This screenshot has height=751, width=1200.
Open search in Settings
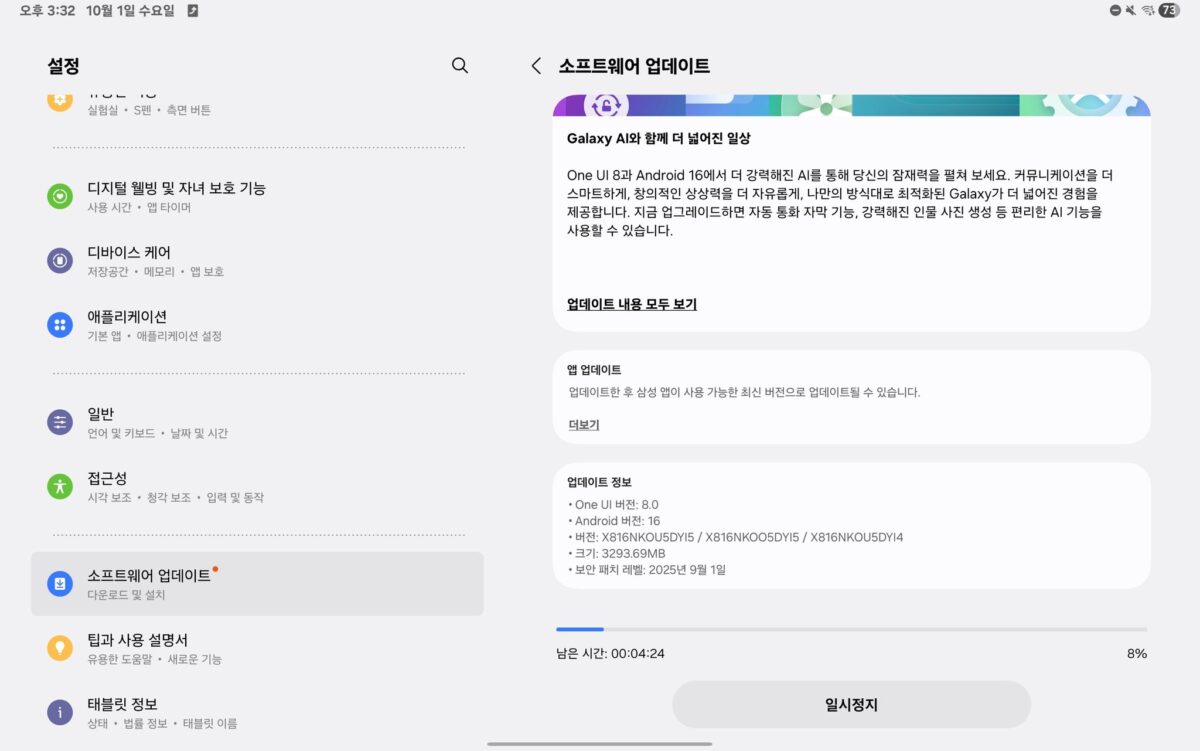tap(459, 65)
